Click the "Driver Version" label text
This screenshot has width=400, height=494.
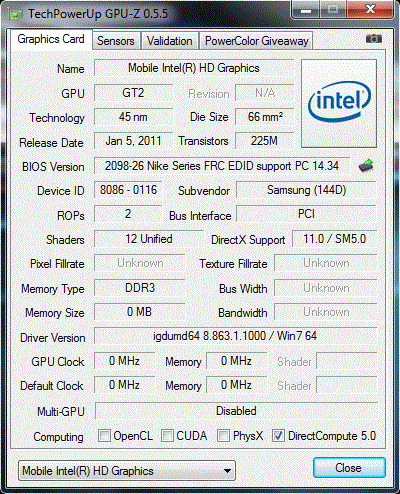coord(53,338)
